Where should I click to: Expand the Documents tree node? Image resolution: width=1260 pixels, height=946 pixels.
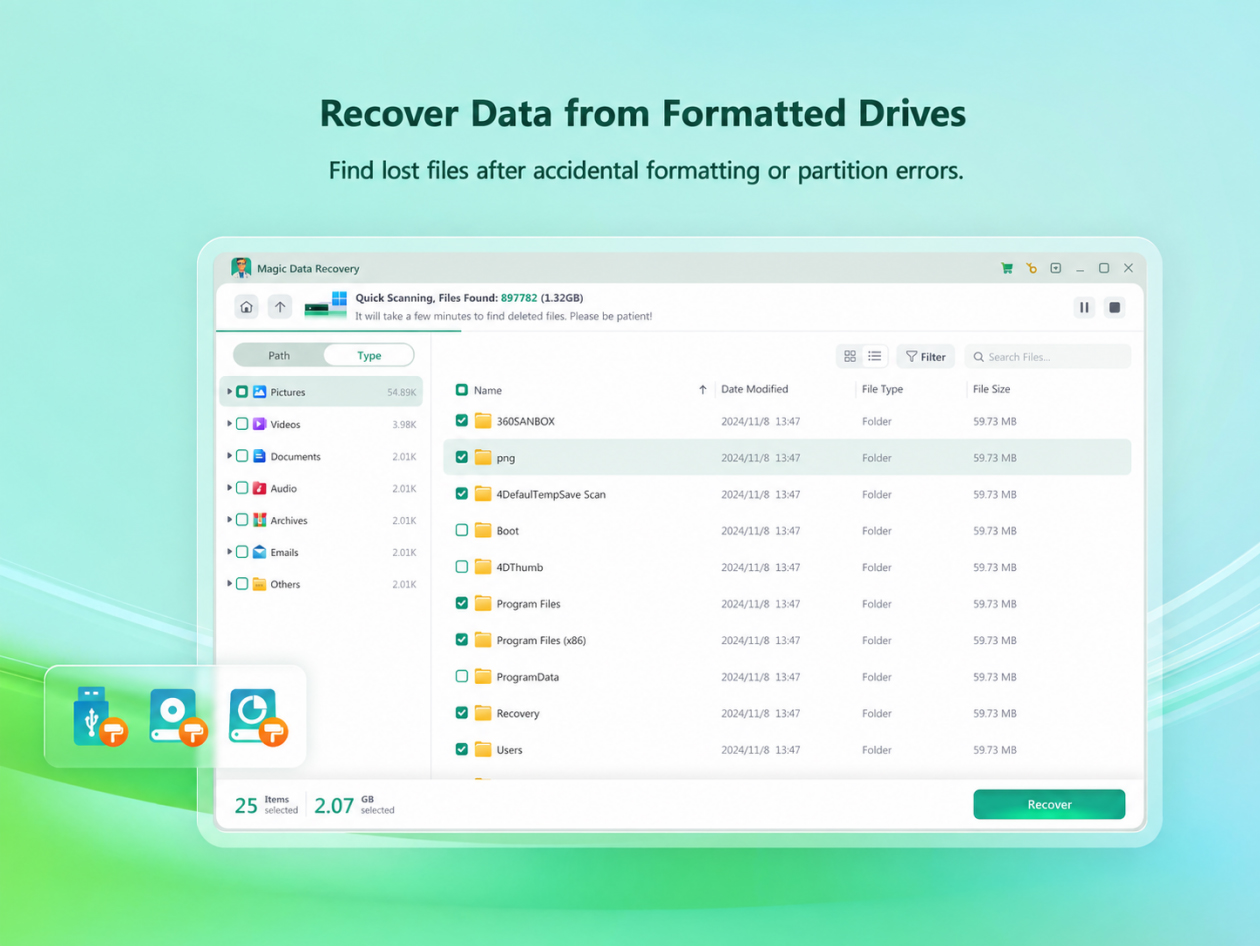pyautogui.click(x=229, y=456)
